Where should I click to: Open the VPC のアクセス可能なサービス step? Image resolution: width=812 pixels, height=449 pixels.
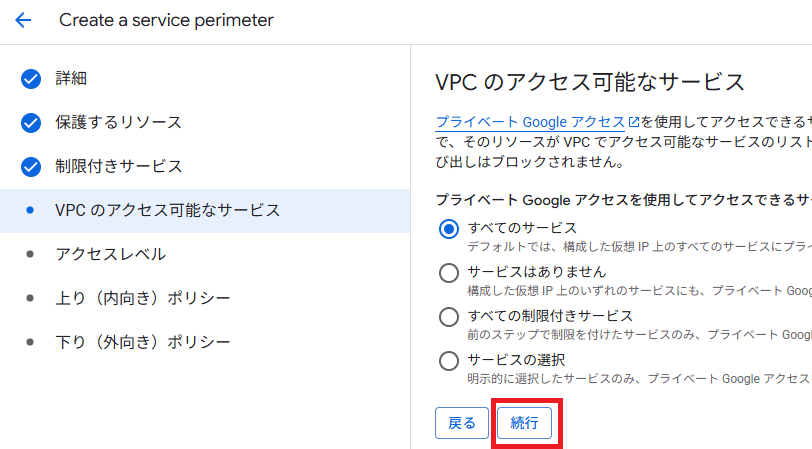point(167,210)
